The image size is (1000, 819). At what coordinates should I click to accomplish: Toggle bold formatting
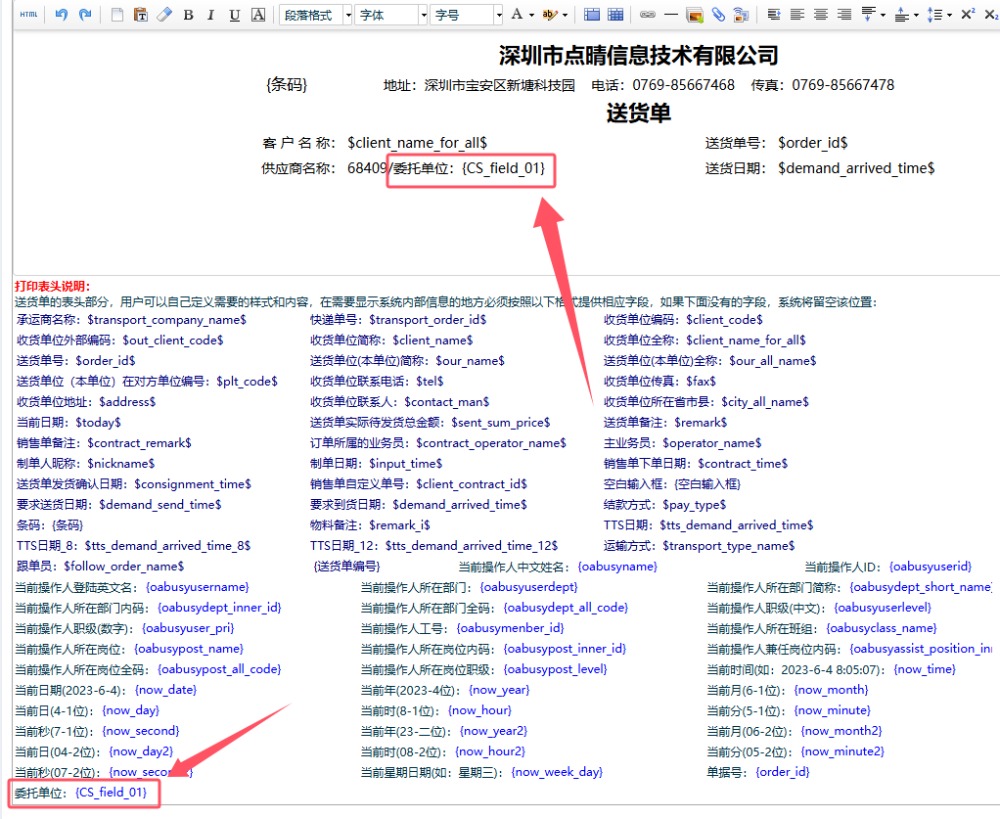tap(189, 15)
